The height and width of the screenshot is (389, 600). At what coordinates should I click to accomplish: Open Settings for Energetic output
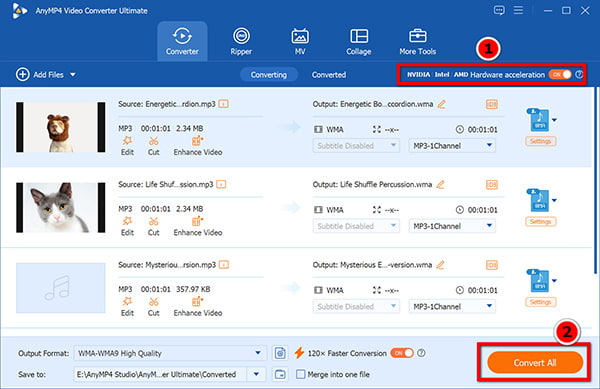[541, 141]
